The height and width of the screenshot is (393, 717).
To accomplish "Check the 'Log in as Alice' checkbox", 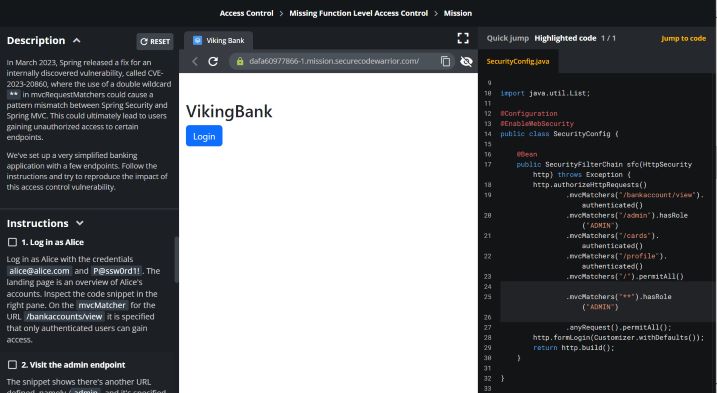I will click(x=12, y=242).
